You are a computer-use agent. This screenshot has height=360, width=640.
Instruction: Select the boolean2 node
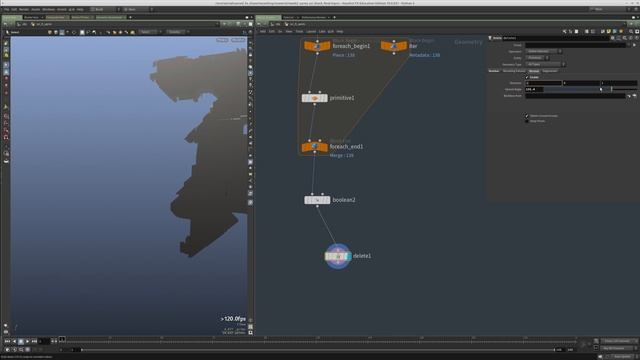click(x=317, y=200)
